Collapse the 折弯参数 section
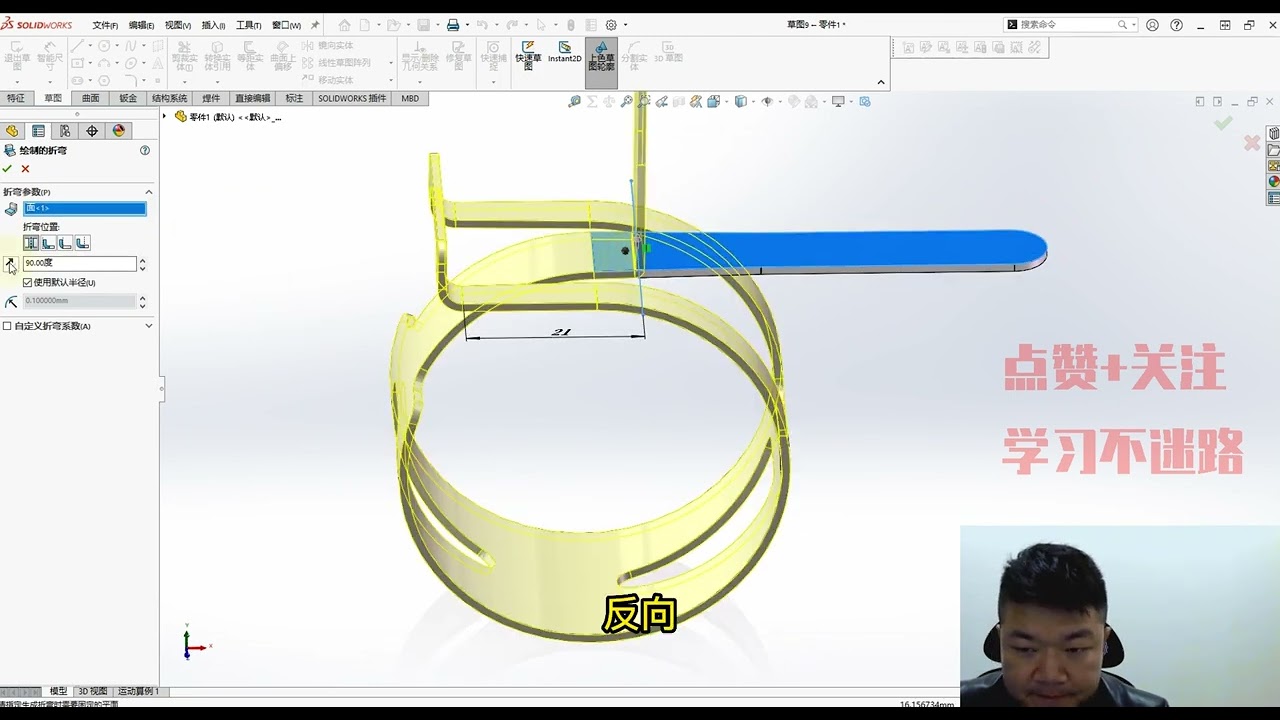 pos(149,192)
